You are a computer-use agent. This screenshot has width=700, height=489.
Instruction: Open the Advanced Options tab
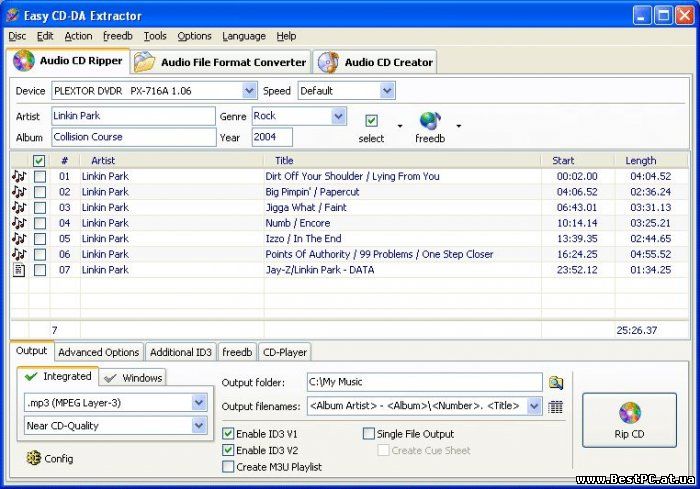[99, 352]
